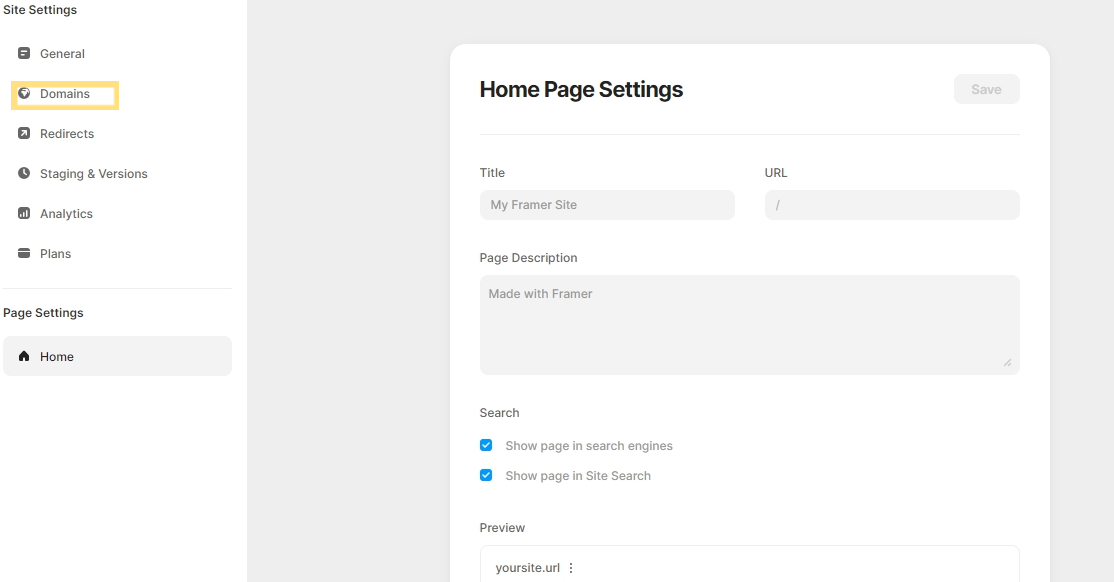The width and height of the screenshot is (1114, 582).
Task: Focus the URL input field
Action: click(892, 205)
